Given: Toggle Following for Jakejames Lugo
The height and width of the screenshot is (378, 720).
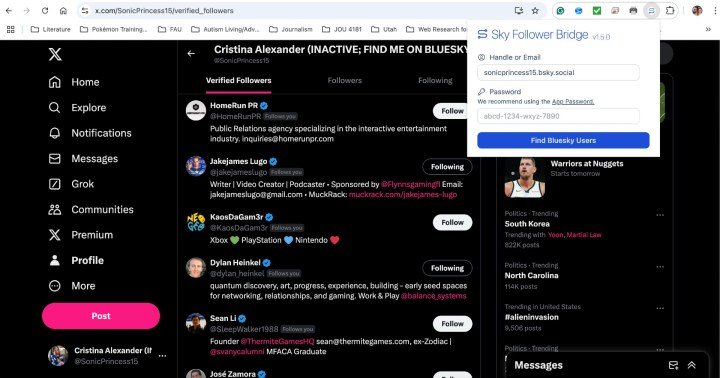Looking at the screenshot, I should (447, 167).
